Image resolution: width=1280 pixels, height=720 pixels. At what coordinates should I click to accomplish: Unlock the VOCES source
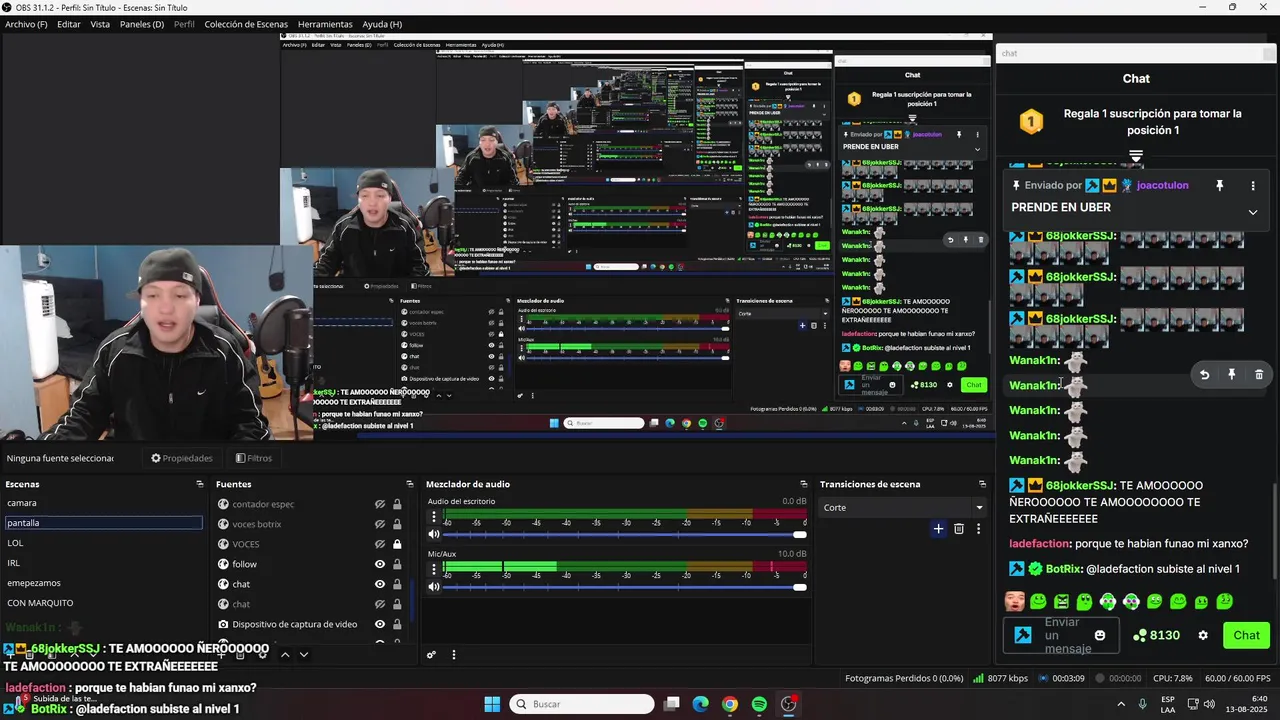tap(397, 544)
